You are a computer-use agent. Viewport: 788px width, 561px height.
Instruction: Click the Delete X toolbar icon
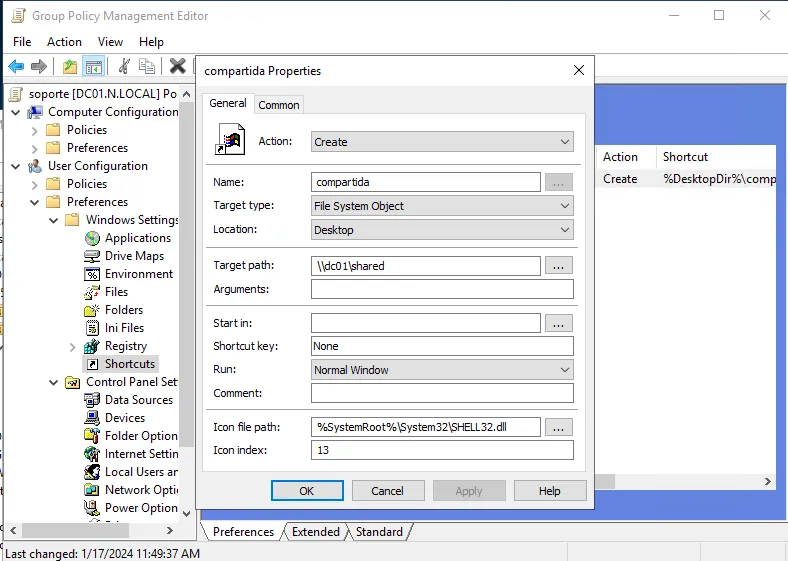tap(177, 67)
